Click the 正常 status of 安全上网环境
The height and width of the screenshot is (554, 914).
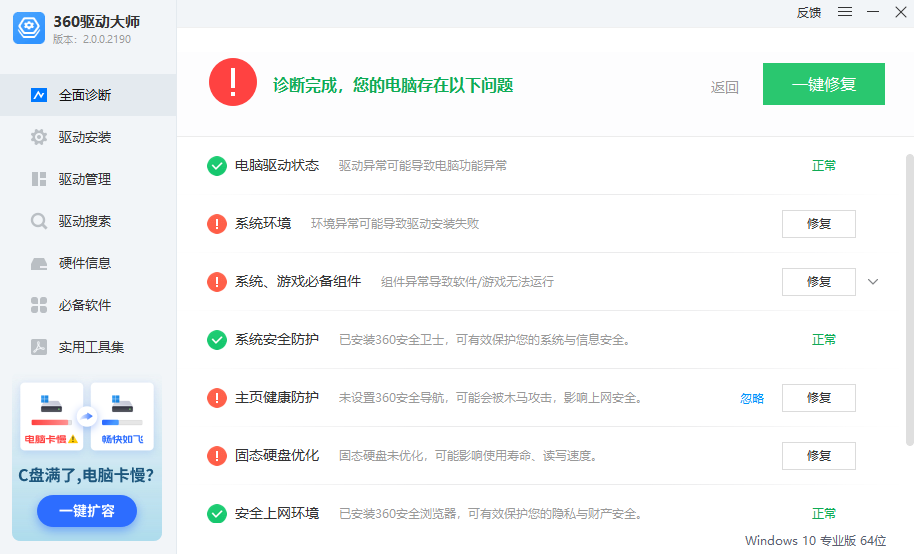[824, 514]
